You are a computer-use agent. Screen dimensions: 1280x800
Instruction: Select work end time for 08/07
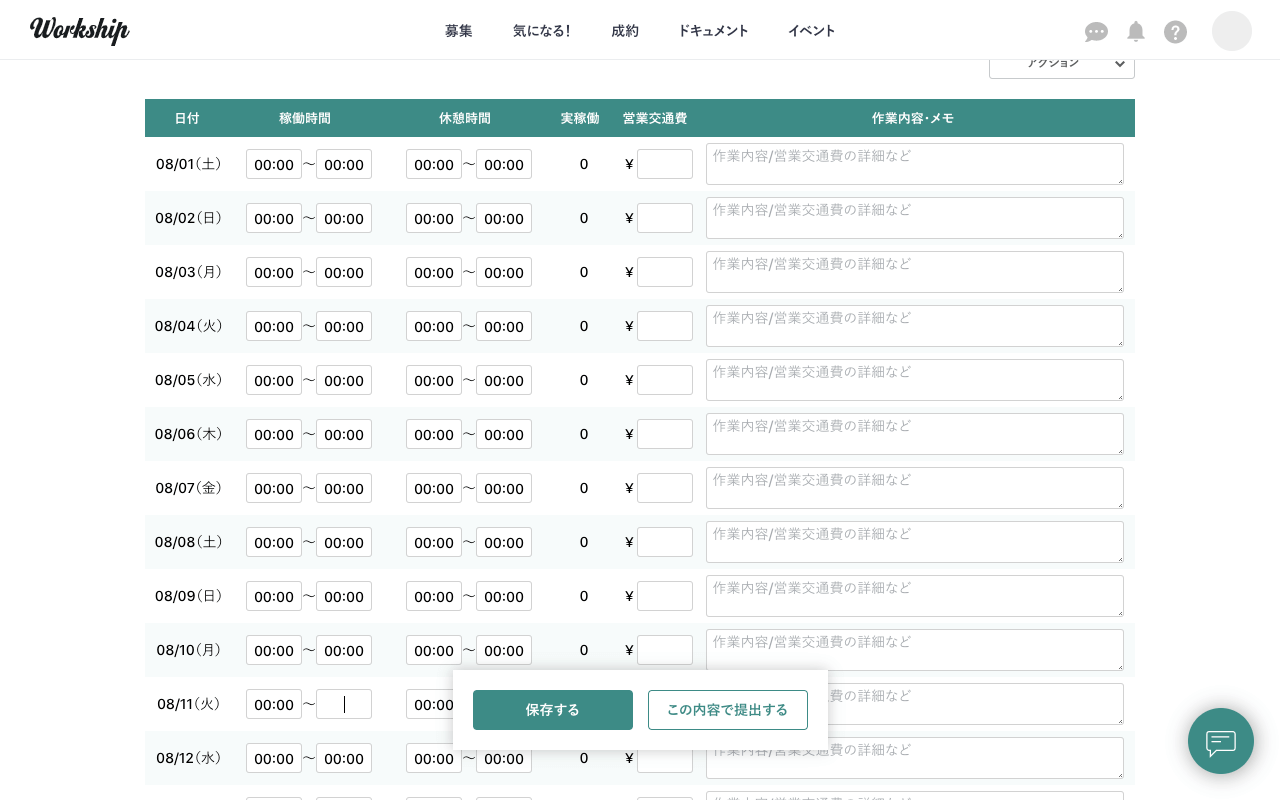(344, 488)
